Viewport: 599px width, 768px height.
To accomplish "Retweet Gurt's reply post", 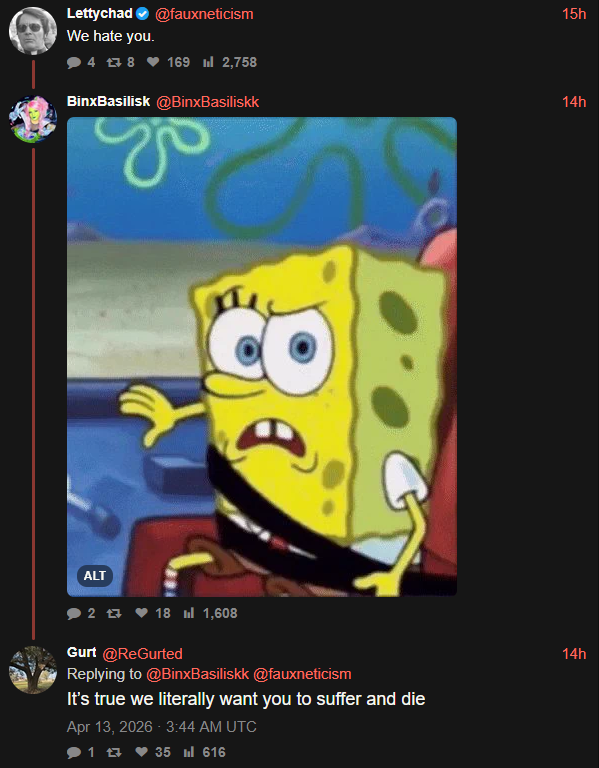I will [114, 752].
